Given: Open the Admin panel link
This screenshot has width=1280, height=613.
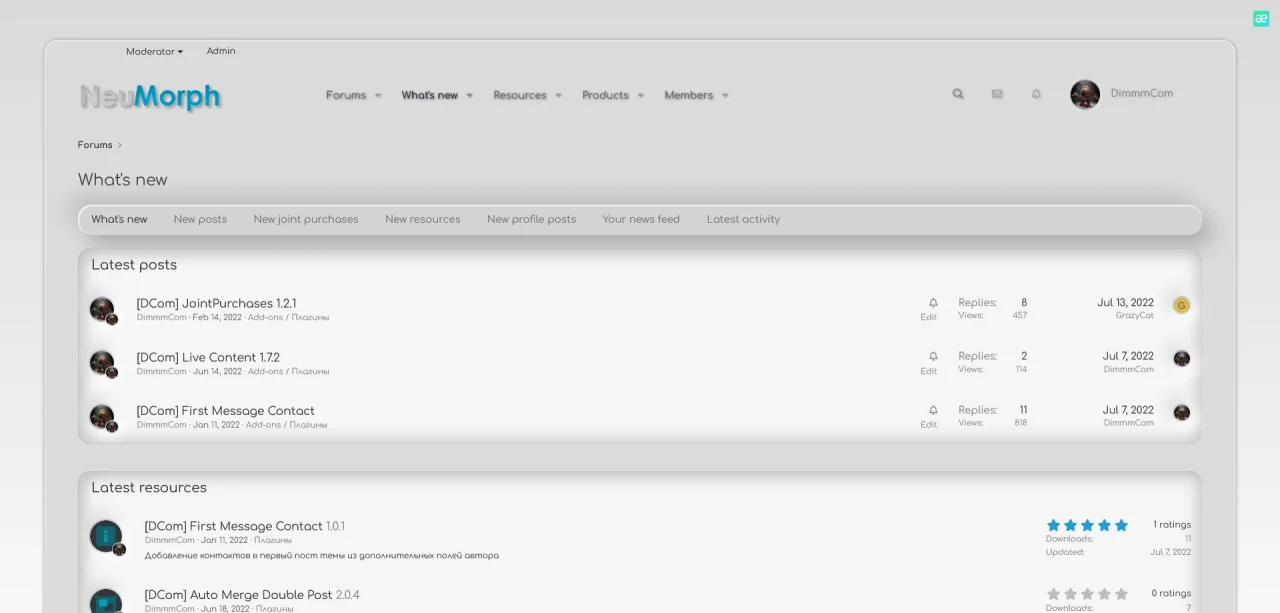Looking at the screenshot, I should pyautogui.click(x=221, y=51).
